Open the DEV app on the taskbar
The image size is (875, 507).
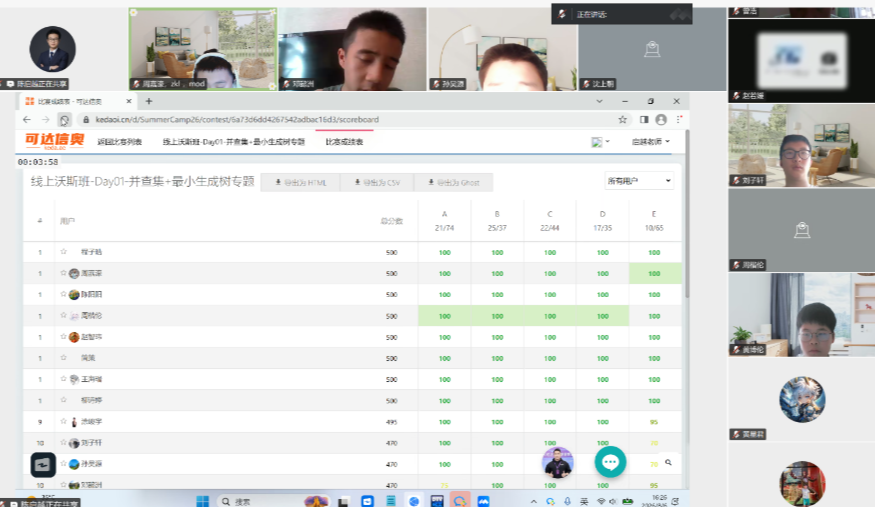[x=437, y=501]
